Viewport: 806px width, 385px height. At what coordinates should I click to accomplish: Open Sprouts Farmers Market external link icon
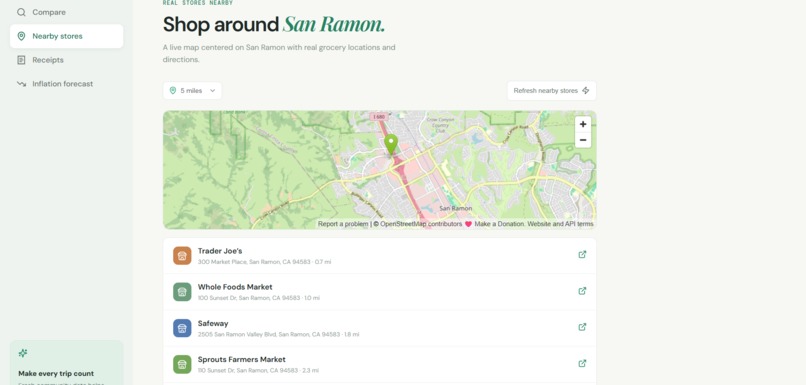point(582,363)
